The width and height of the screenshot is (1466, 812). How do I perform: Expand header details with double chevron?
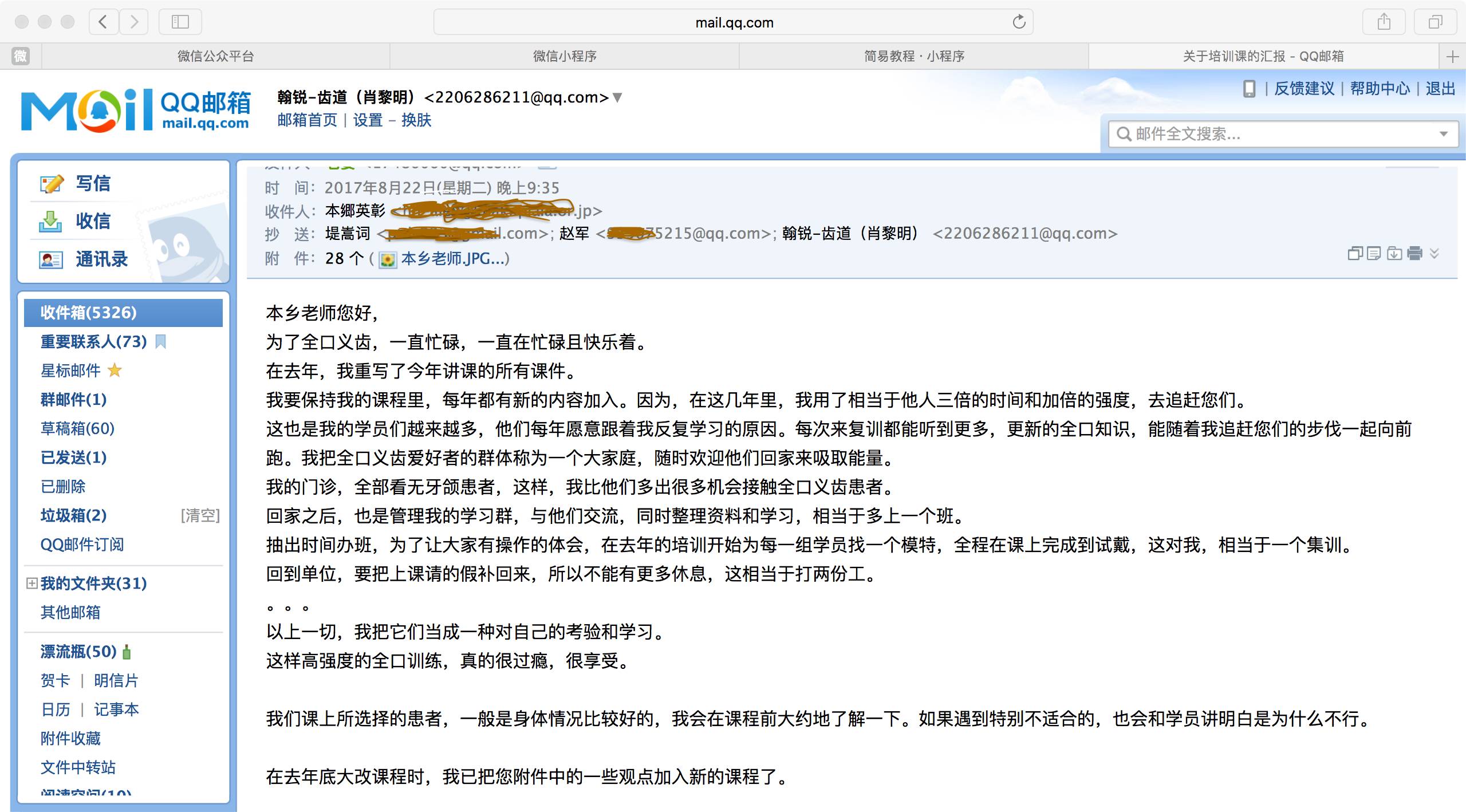[1435, 254]
